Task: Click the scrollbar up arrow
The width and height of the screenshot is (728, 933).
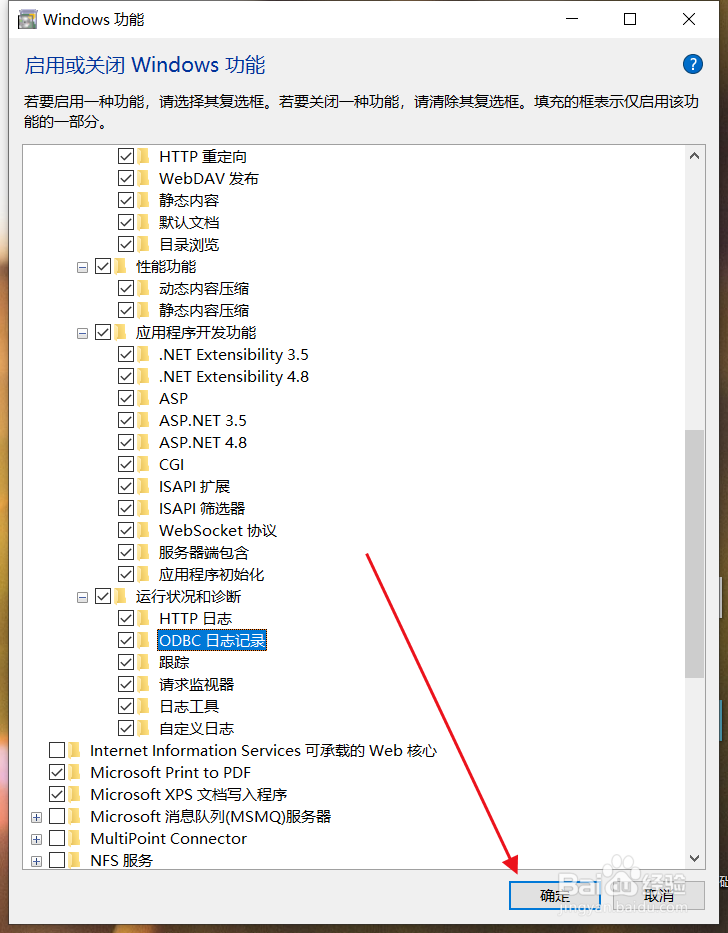Action: click(694, 156)
